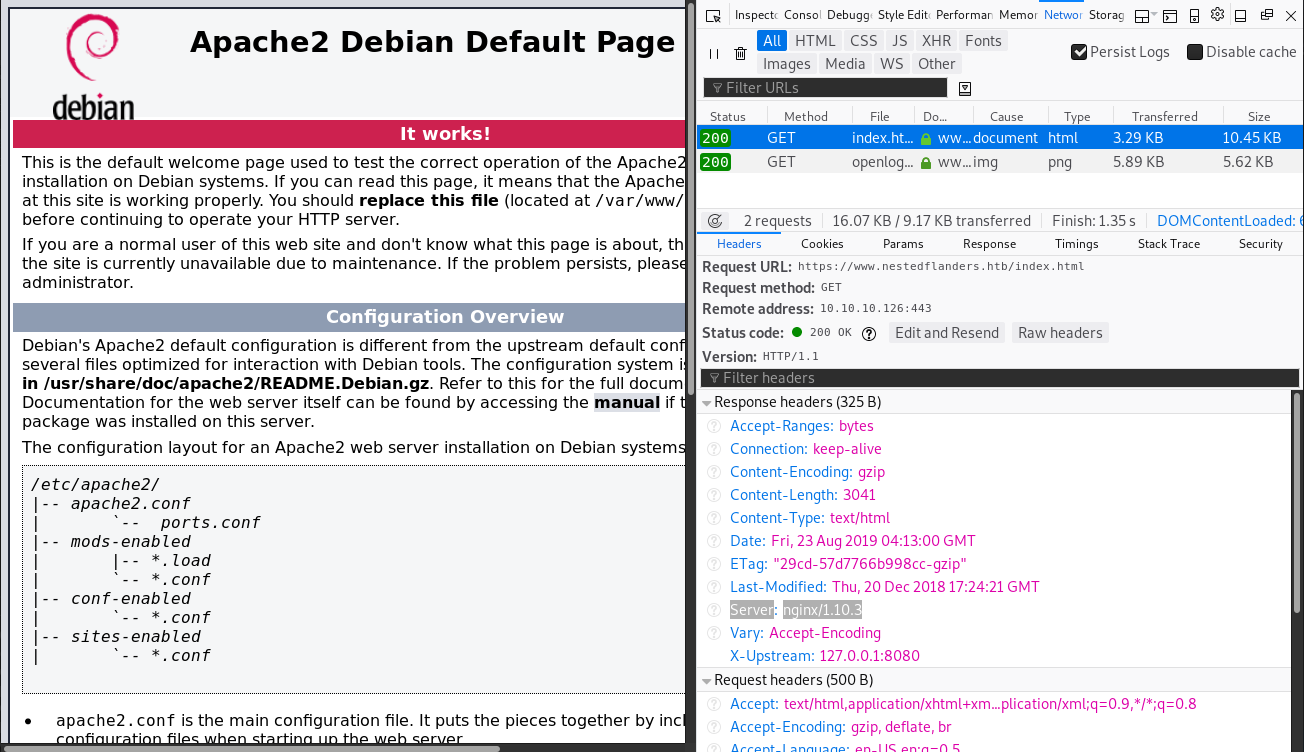Open the Security details tab
The width and height of the screenshot is (1304, 752).
click(1260, 244)
